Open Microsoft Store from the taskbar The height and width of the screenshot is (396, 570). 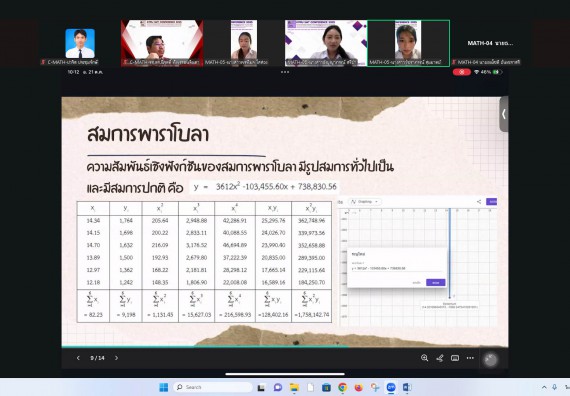[326, 388]
